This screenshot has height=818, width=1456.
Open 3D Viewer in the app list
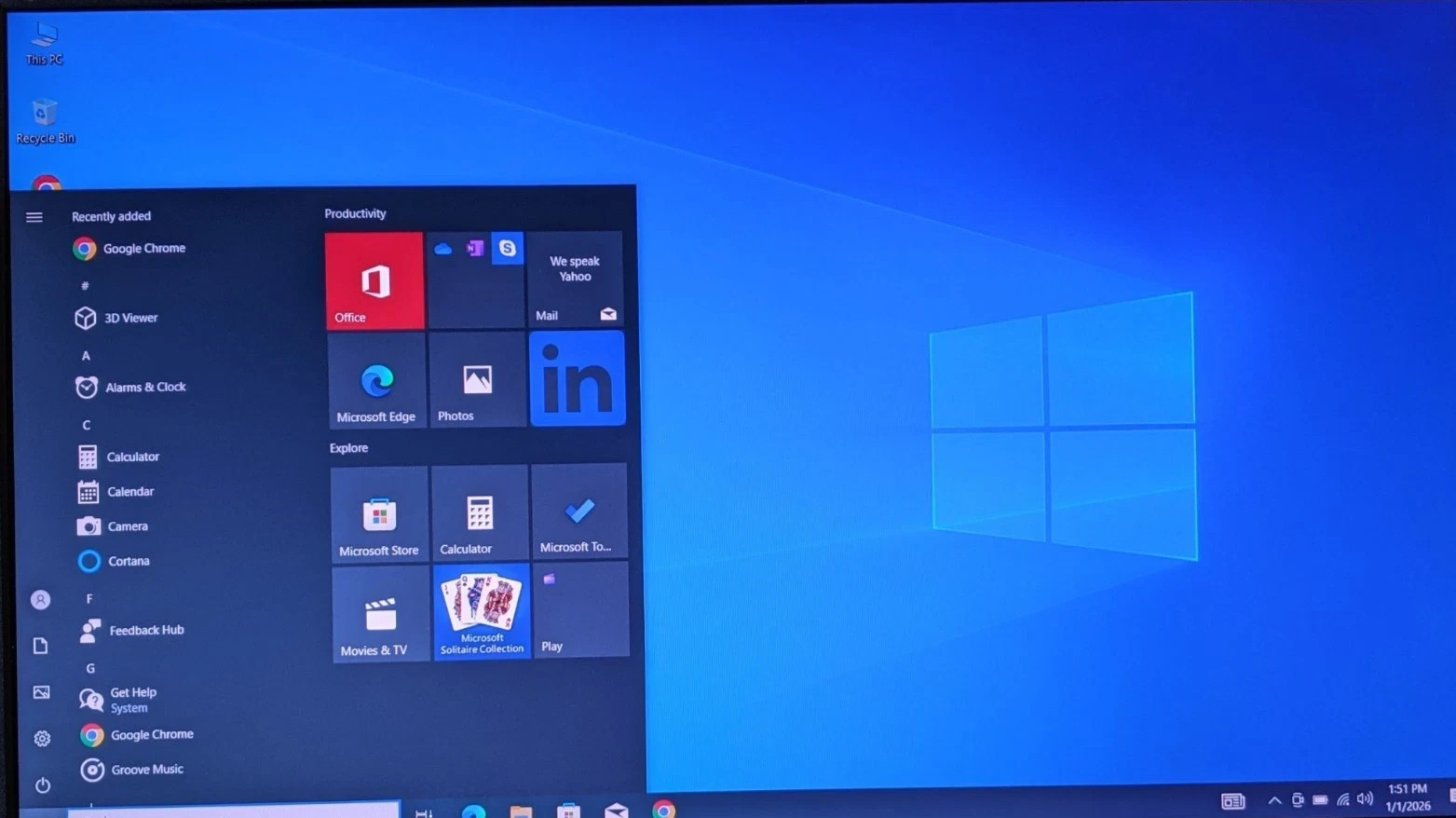pyautogui.click(x=117, y=318)
